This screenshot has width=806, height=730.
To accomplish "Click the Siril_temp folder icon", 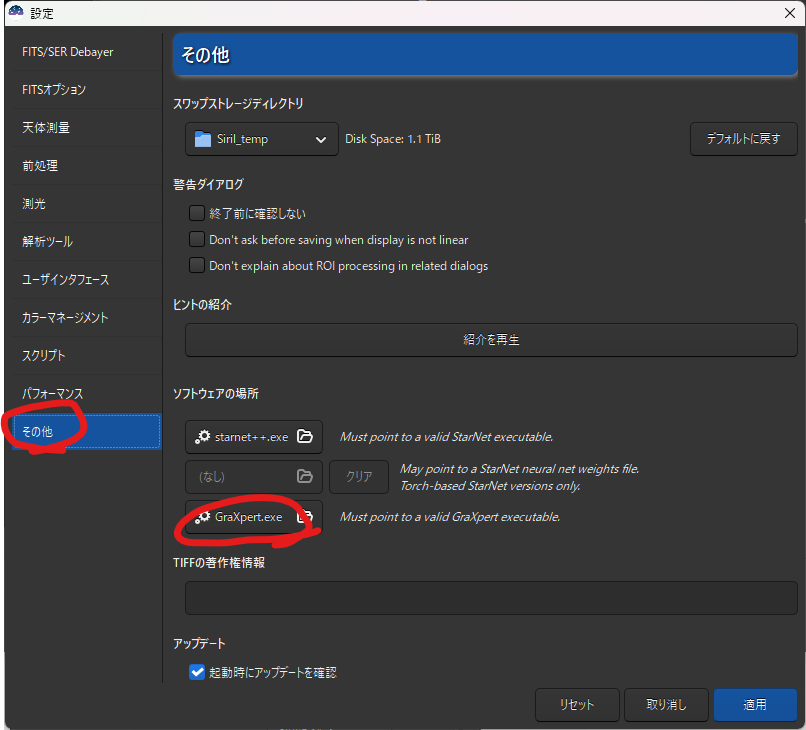I will coord(204,139).
